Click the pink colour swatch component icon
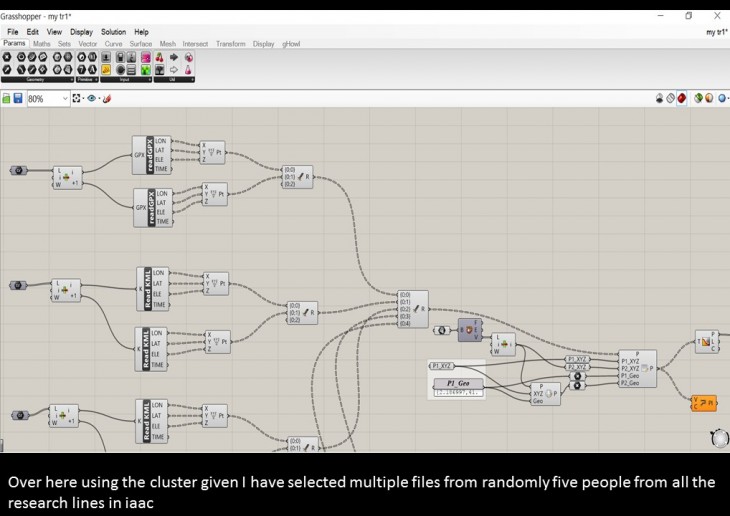This screenshot has height=516, width=730. (x=145, y=58)
